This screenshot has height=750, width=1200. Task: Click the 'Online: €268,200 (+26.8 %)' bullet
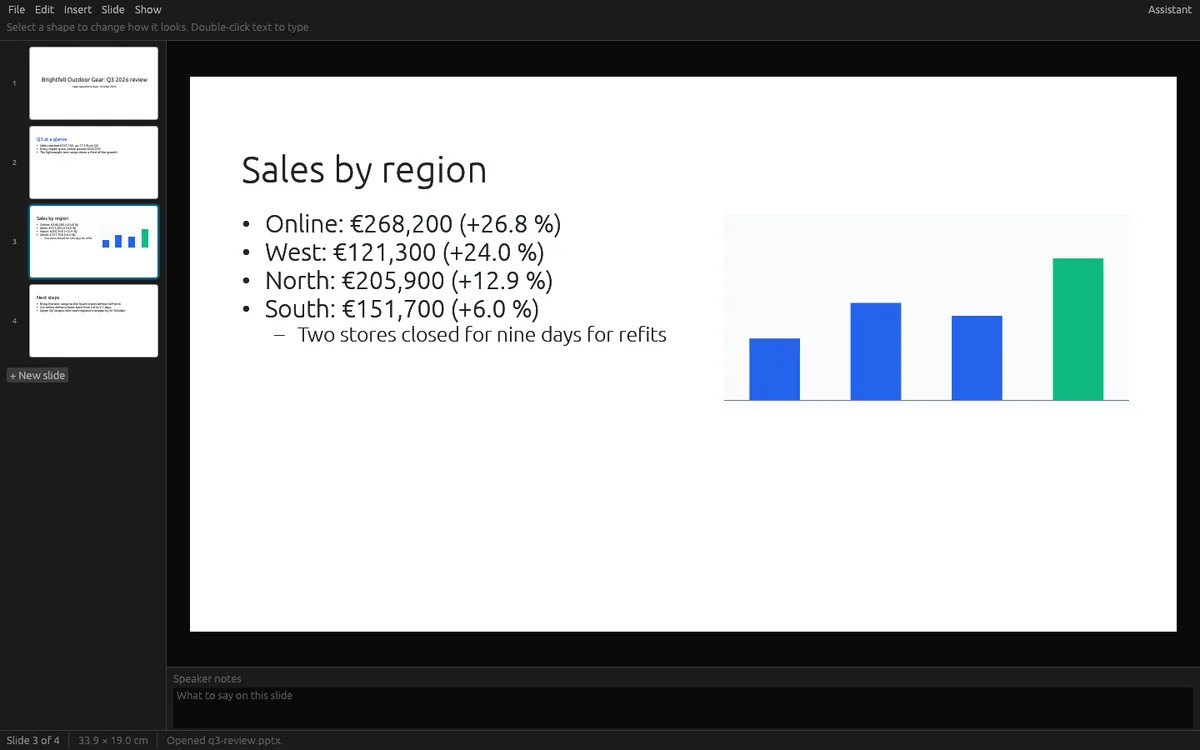pyautogui.click(x=413, y=223)
